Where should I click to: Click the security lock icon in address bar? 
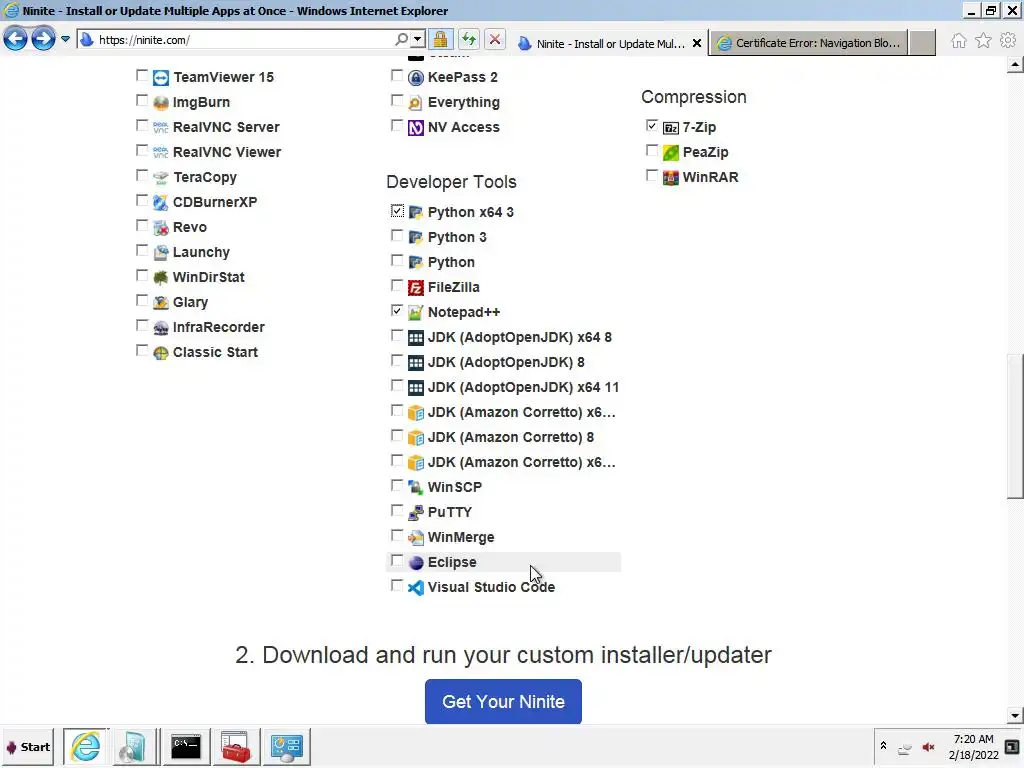click(441, 40)
